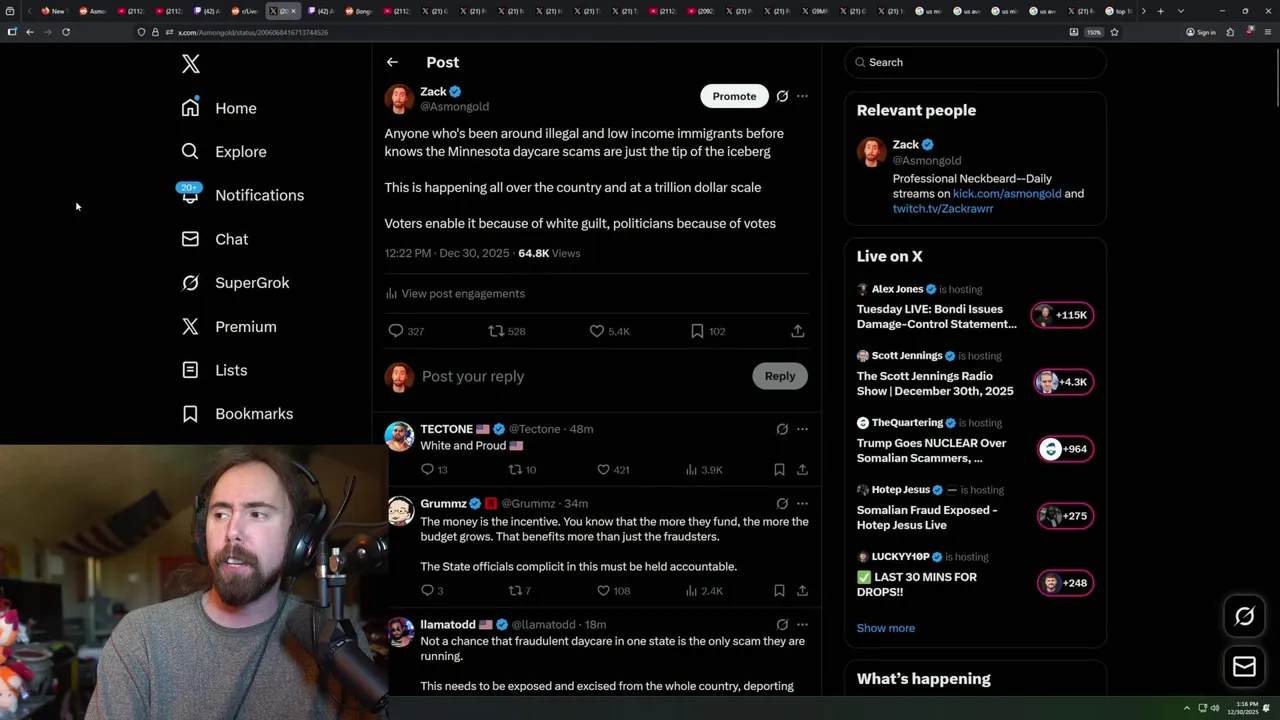Screen dimensions: 1280x720
Task: Open twitch.tv/Zackrawrr link
Action: coord(943,209)
